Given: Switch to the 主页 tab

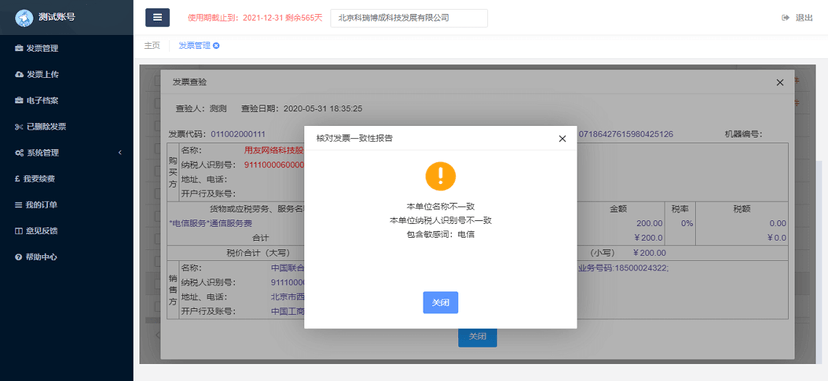Looking at the screenshot, I should click(x=152, y=45).
